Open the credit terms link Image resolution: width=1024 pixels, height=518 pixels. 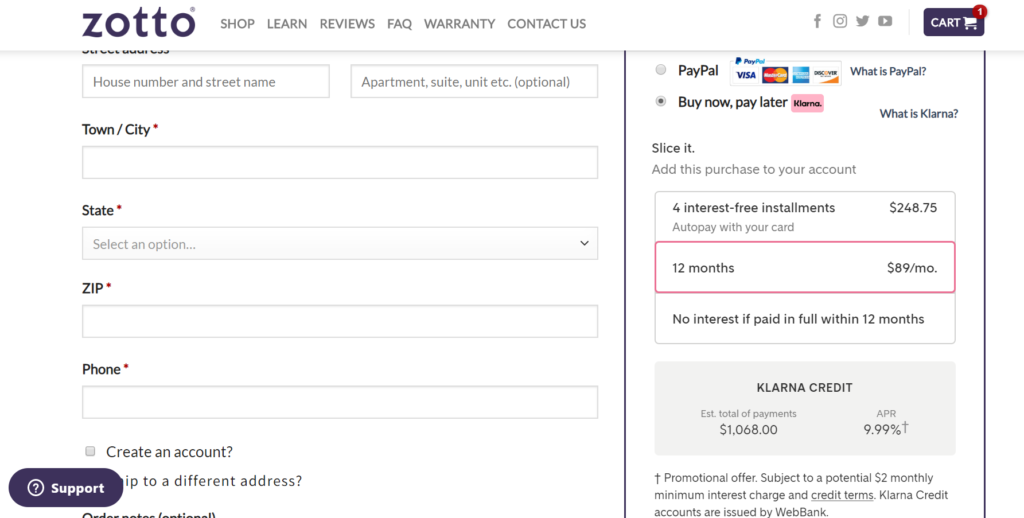840,495
